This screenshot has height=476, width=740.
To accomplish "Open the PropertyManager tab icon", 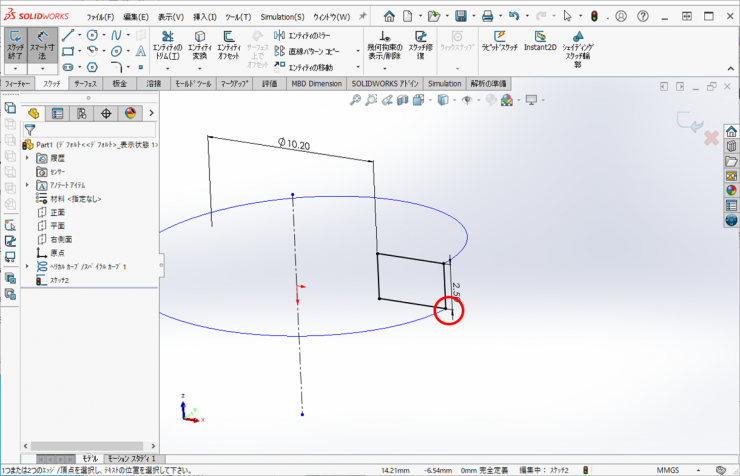I will click(56, 113).
